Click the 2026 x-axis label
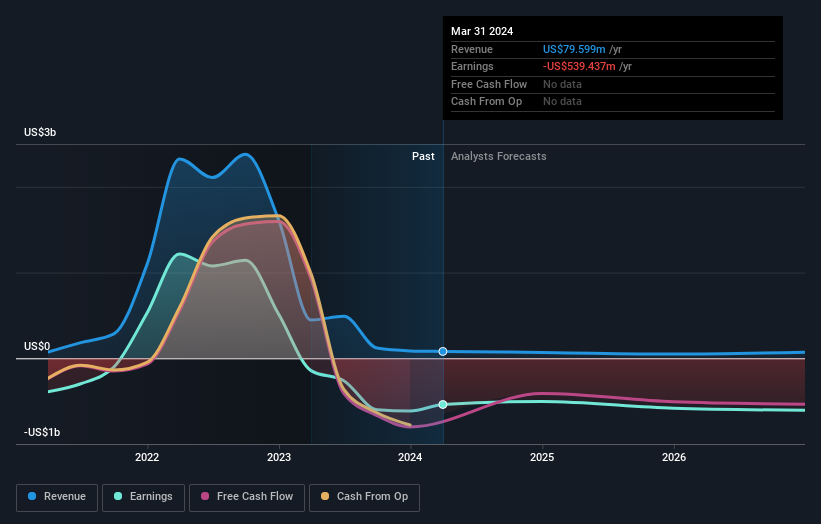The width and height of the screenshot is (821, 524). 674,458
